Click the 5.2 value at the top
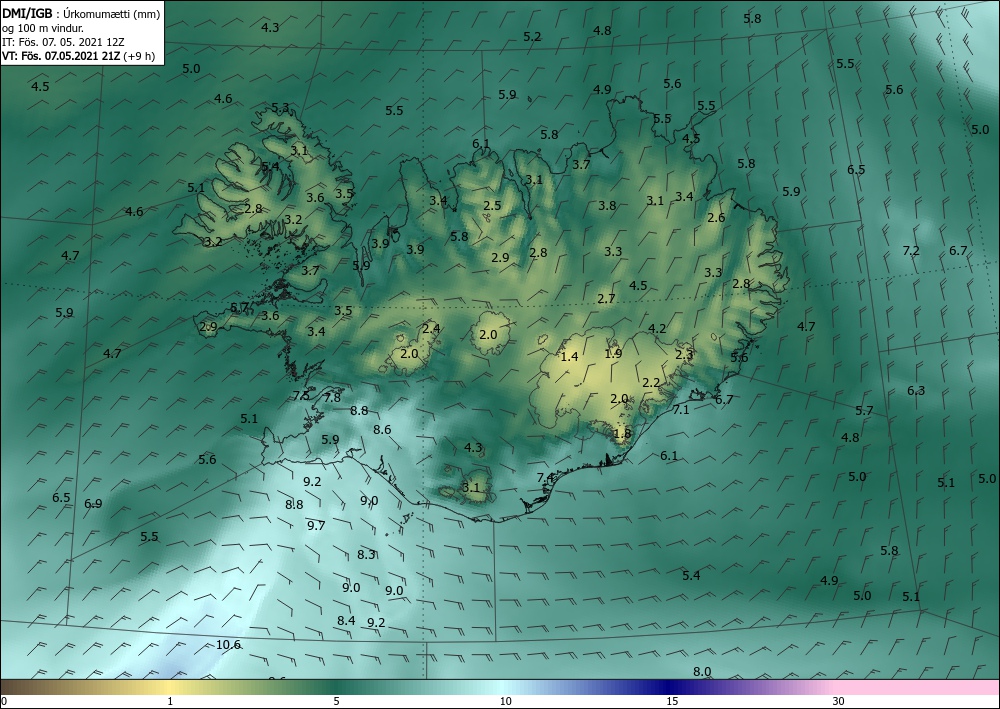 tap(532, 37)
